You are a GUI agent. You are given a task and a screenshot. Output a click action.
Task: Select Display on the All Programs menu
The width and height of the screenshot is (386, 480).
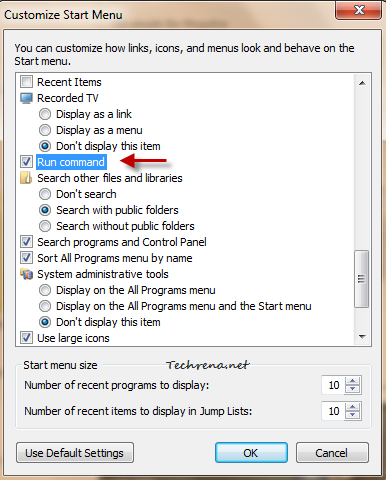45,290
